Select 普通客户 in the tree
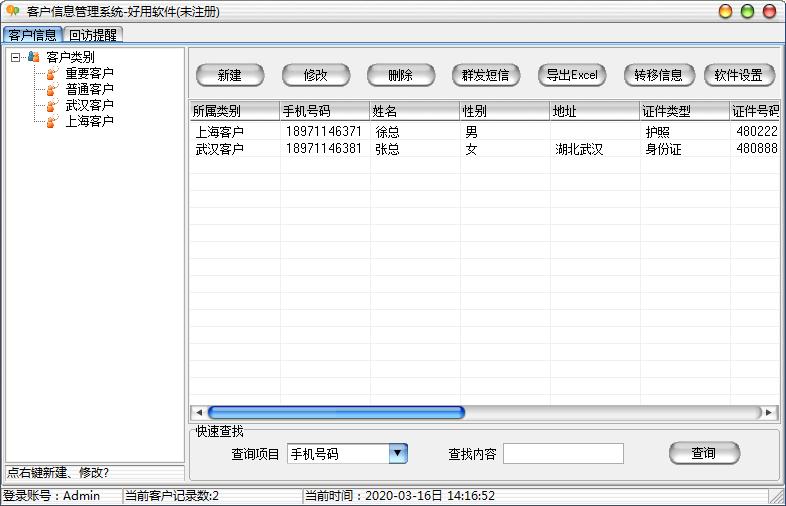Viewport: 786px width, 506px height. coord(90,90)
